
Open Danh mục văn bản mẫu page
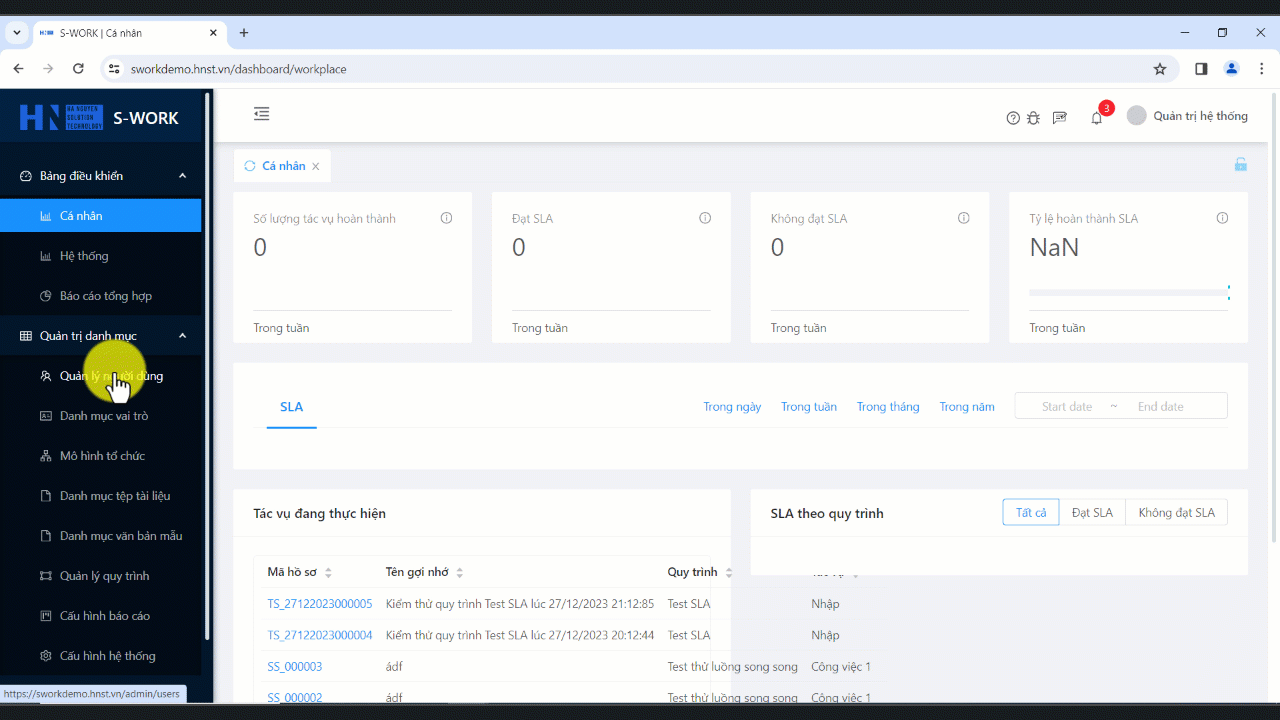pyautogui.click(x=100, y=536)
